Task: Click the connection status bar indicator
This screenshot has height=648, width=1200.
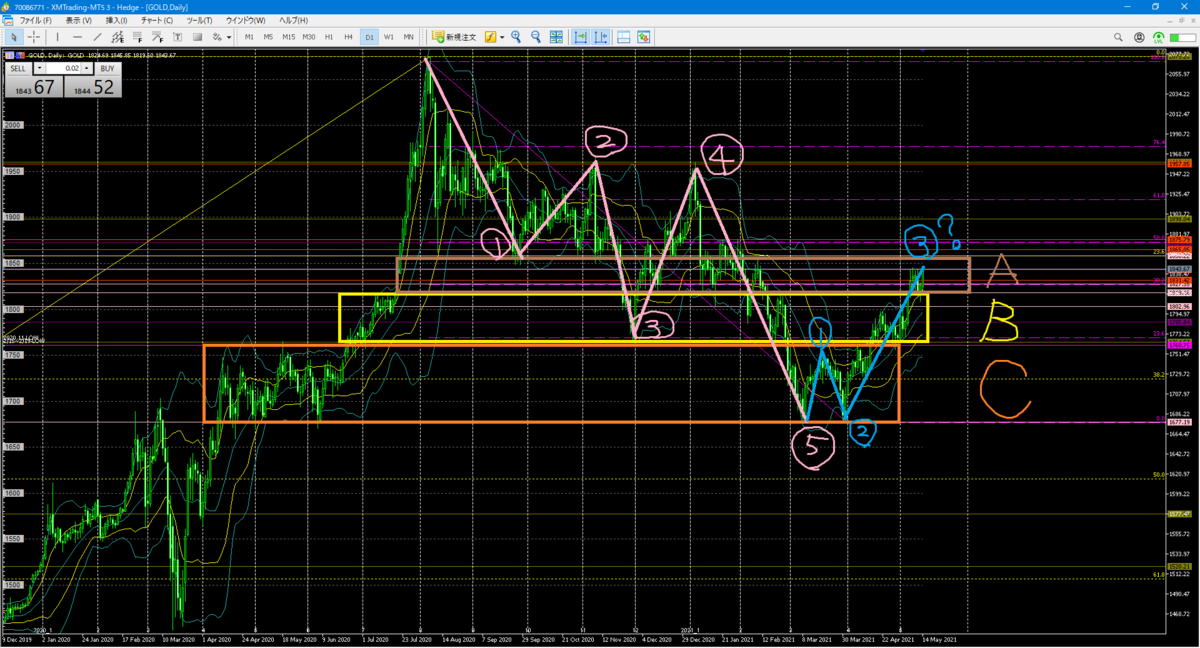Action: (x=1184, y=37)
